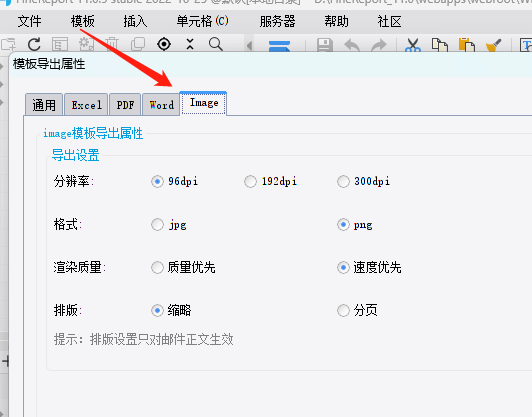Open the 文件 menu
Screen dimensions: 532x417
click(x=30, y=22)
